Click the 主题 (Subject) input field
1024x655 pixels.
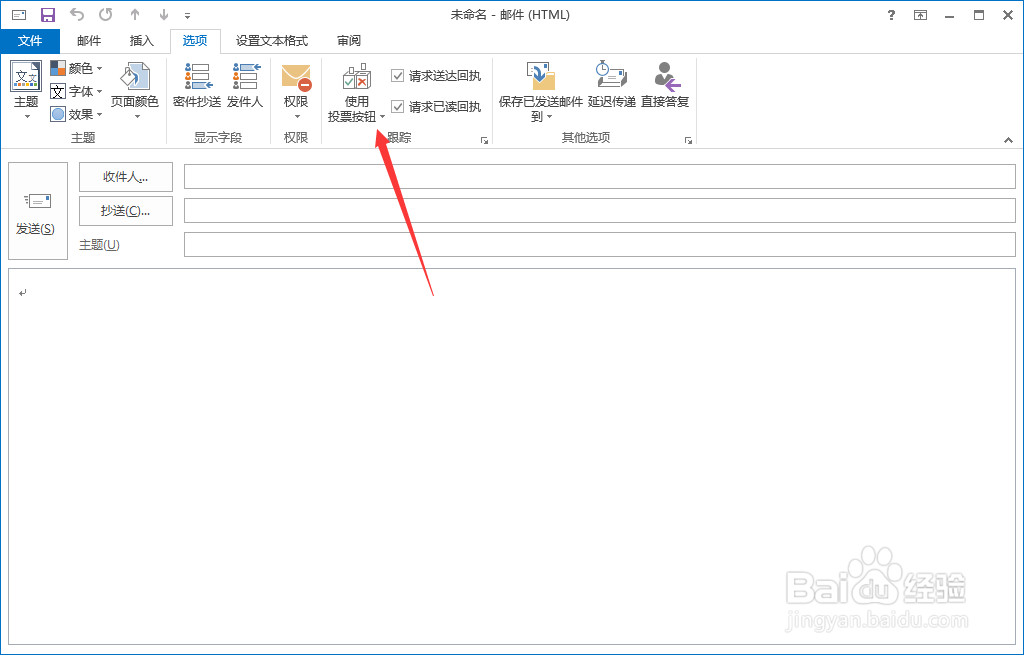[x=600, y=244]
